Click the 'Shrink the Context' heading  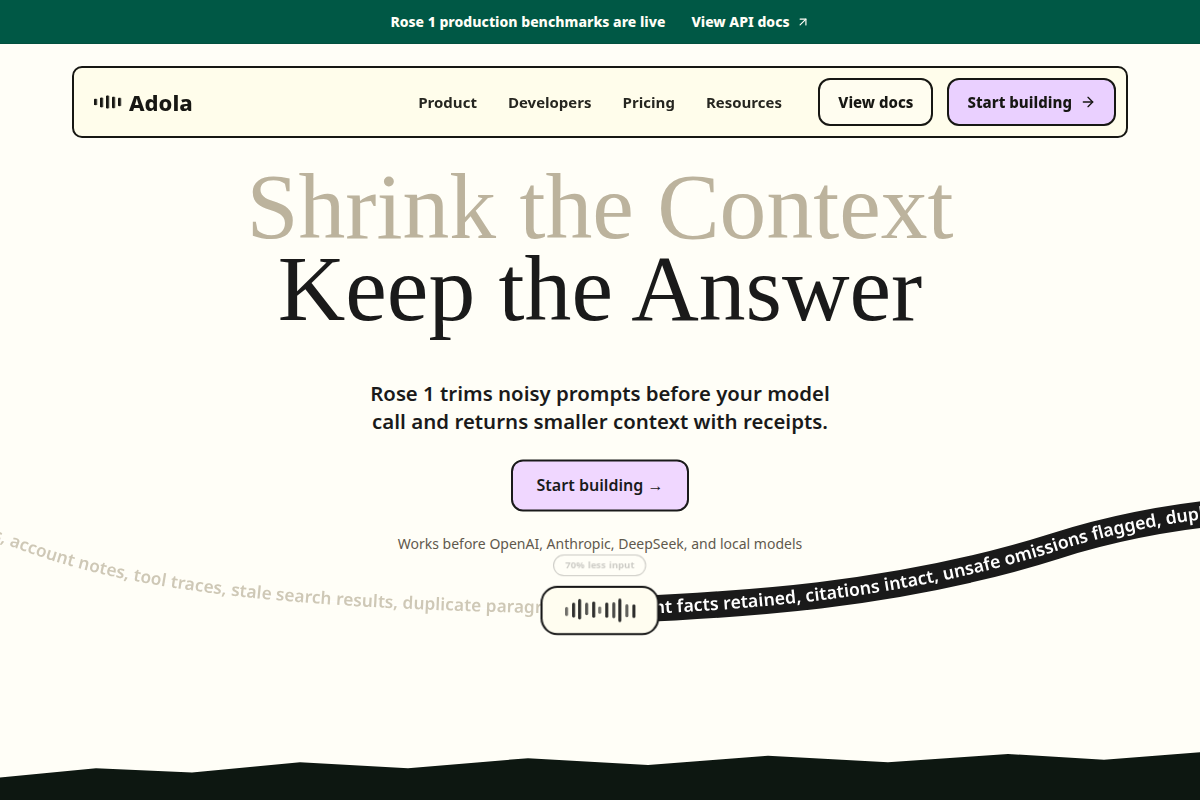600,208
